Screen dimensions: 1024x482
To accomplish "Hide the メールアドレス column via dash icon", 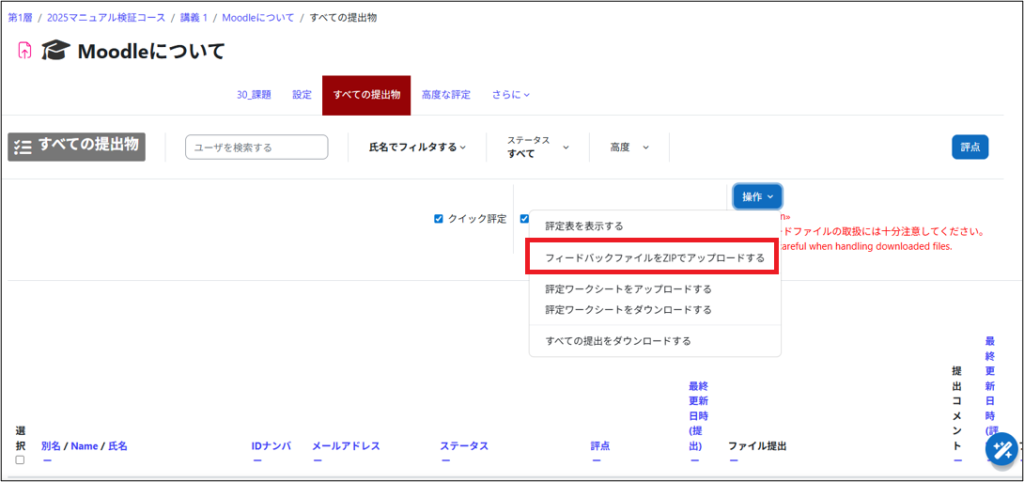I will pyautogui.click(x=317, y=460).
